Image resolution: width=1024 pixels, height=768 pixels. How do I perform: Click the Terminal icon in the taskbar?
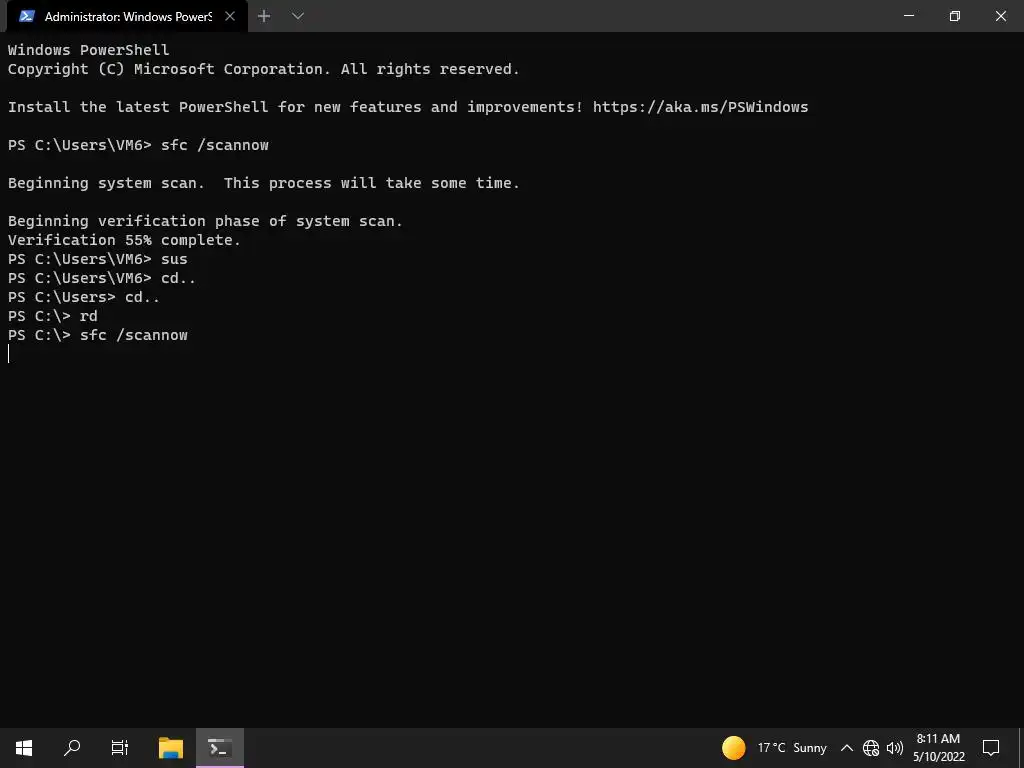pos(220,748)
